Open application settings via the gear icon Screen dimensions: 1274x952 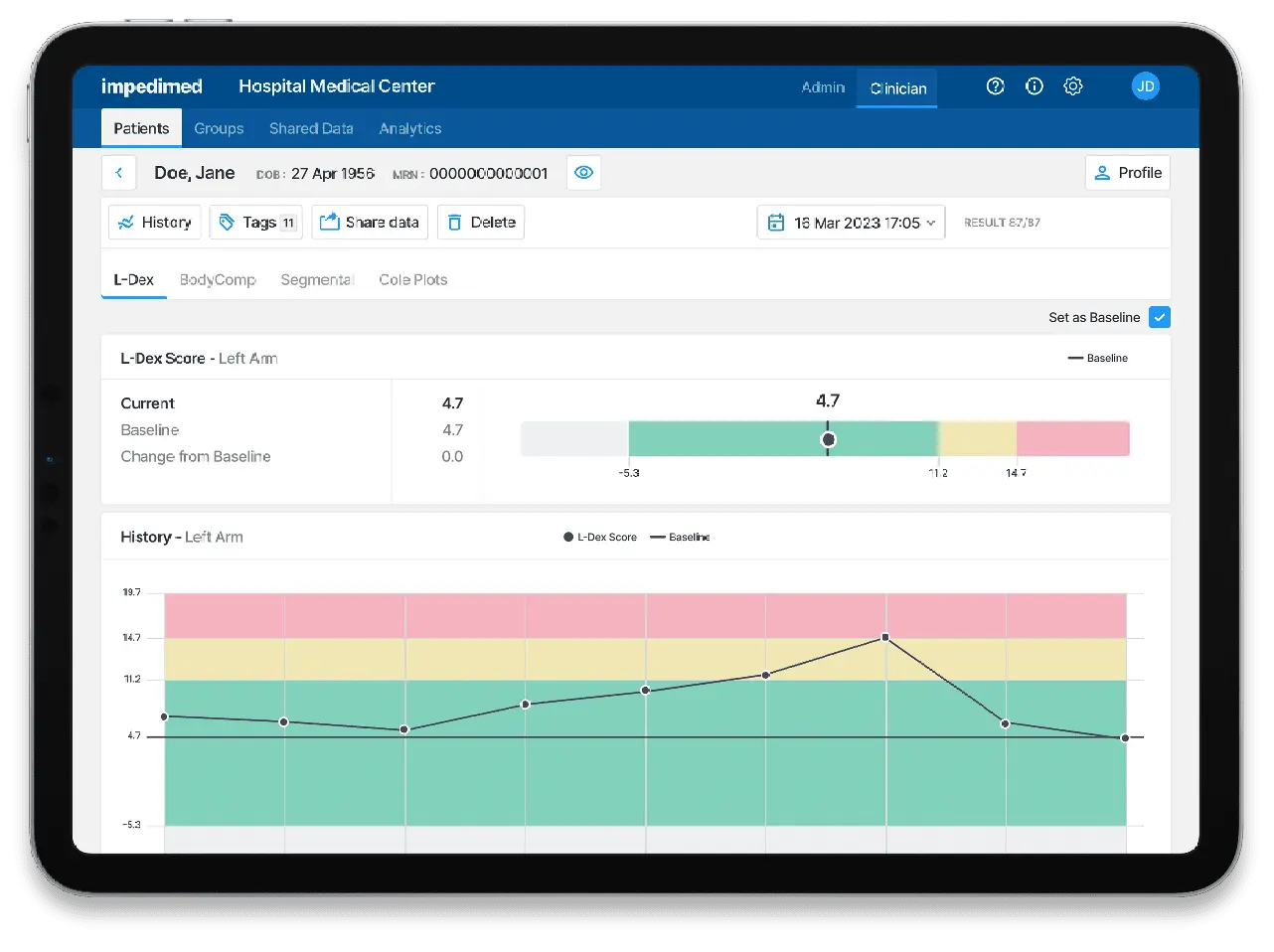tap(1073, 86)
